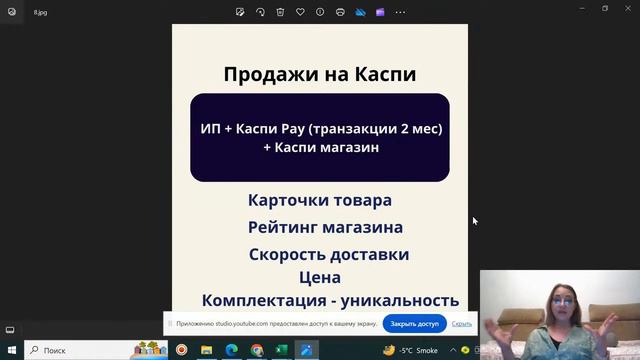
Task: Open the Edit image tool
Action: point(240,12)
